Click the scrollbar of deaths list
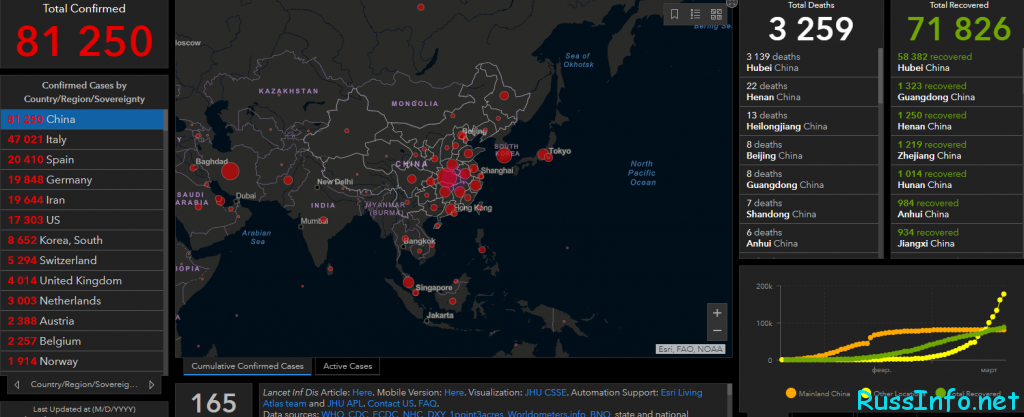This screenshot has width=1024, height=417. tap(882, 75)
